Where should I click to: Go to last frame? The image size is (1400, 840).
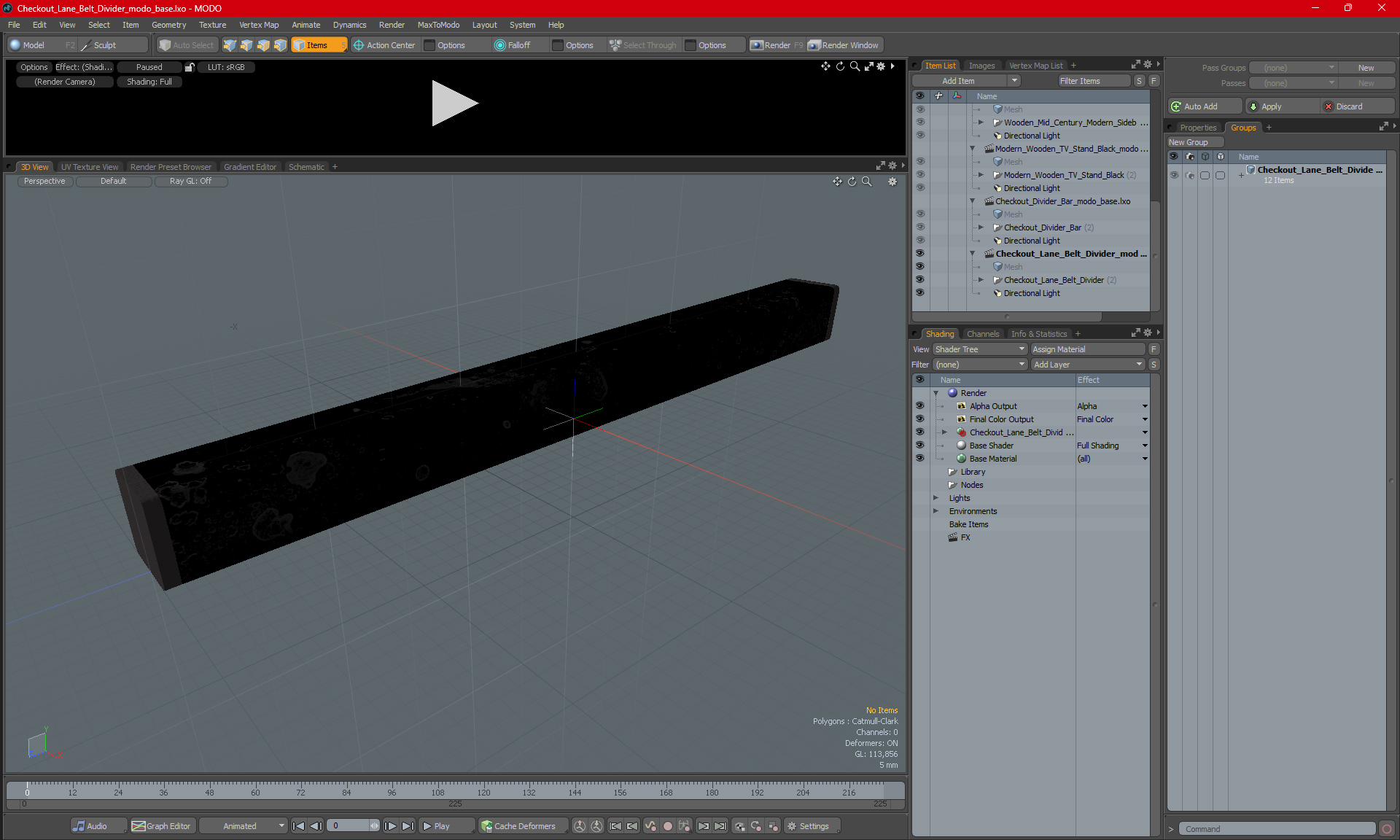(x=408, y=826)
